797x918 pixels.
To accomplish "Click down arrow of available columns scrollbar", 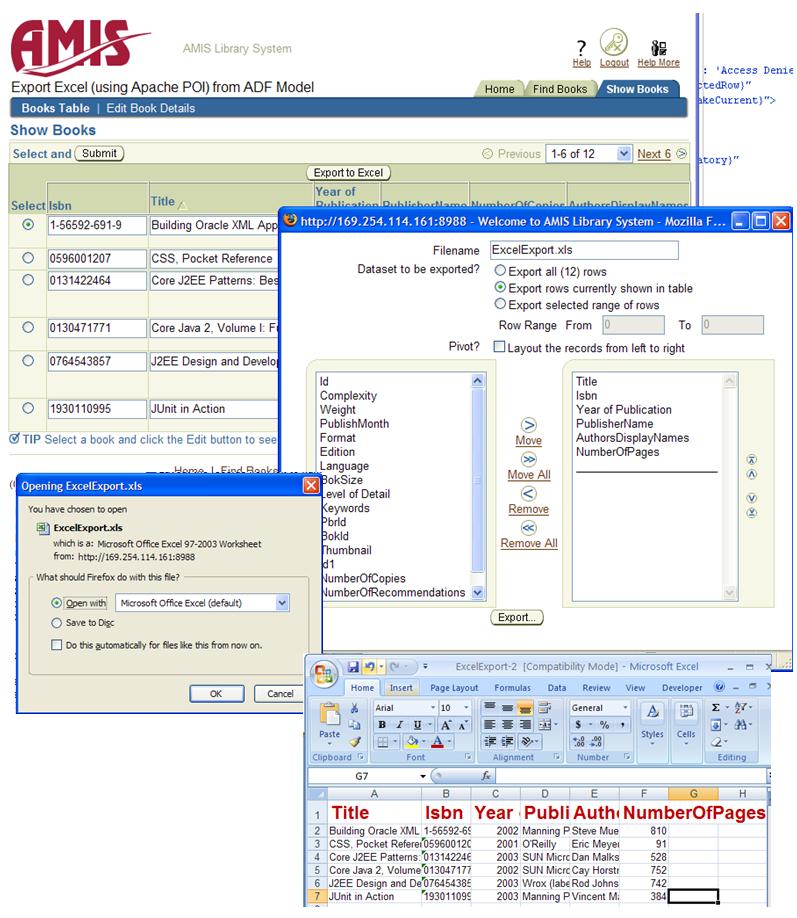I will pyautogui.click(x=477, y=592).
